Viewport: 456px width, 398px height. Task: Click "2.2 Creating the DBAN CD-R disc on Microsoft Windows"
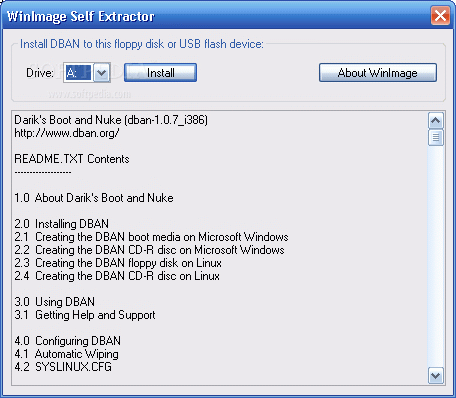[x=149, y=250]
